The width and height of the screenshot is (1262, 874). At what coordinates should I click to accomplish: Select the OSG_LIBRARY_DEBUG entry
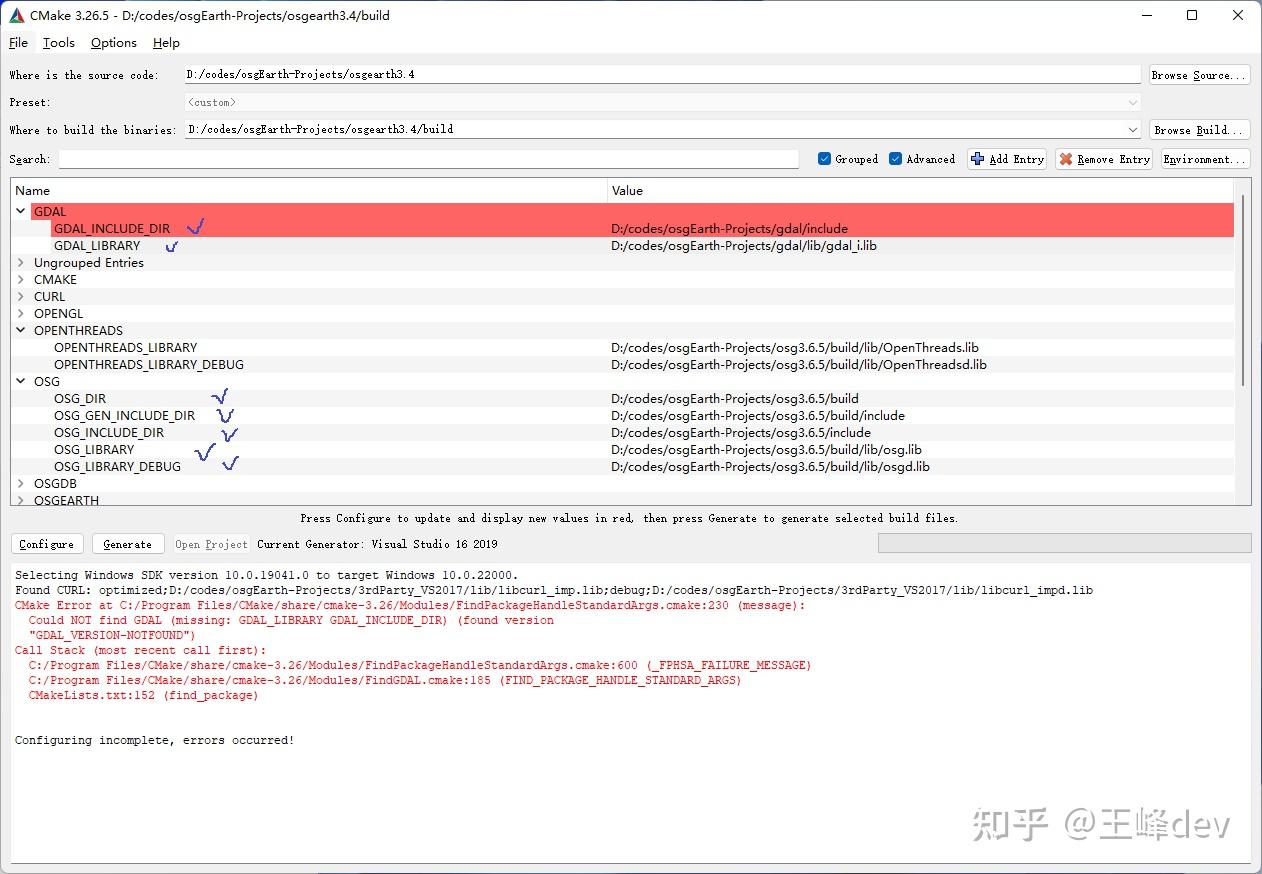(118, 466)
